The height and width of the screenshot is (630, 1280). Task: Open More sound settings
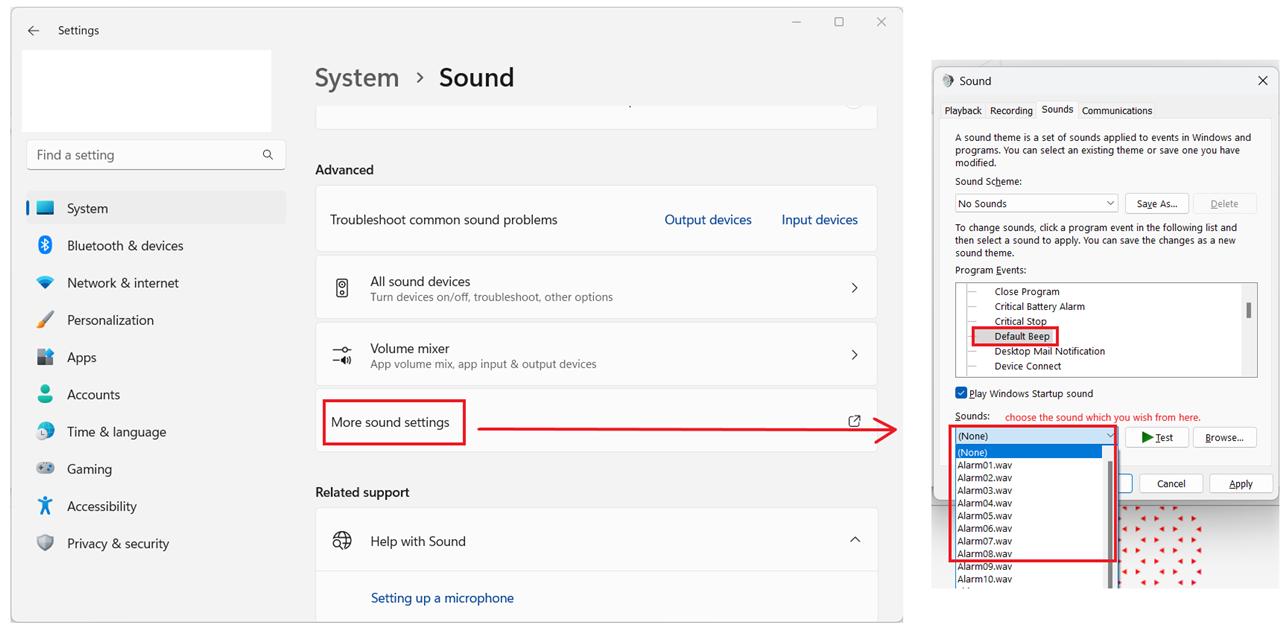[x=596, y=422]
